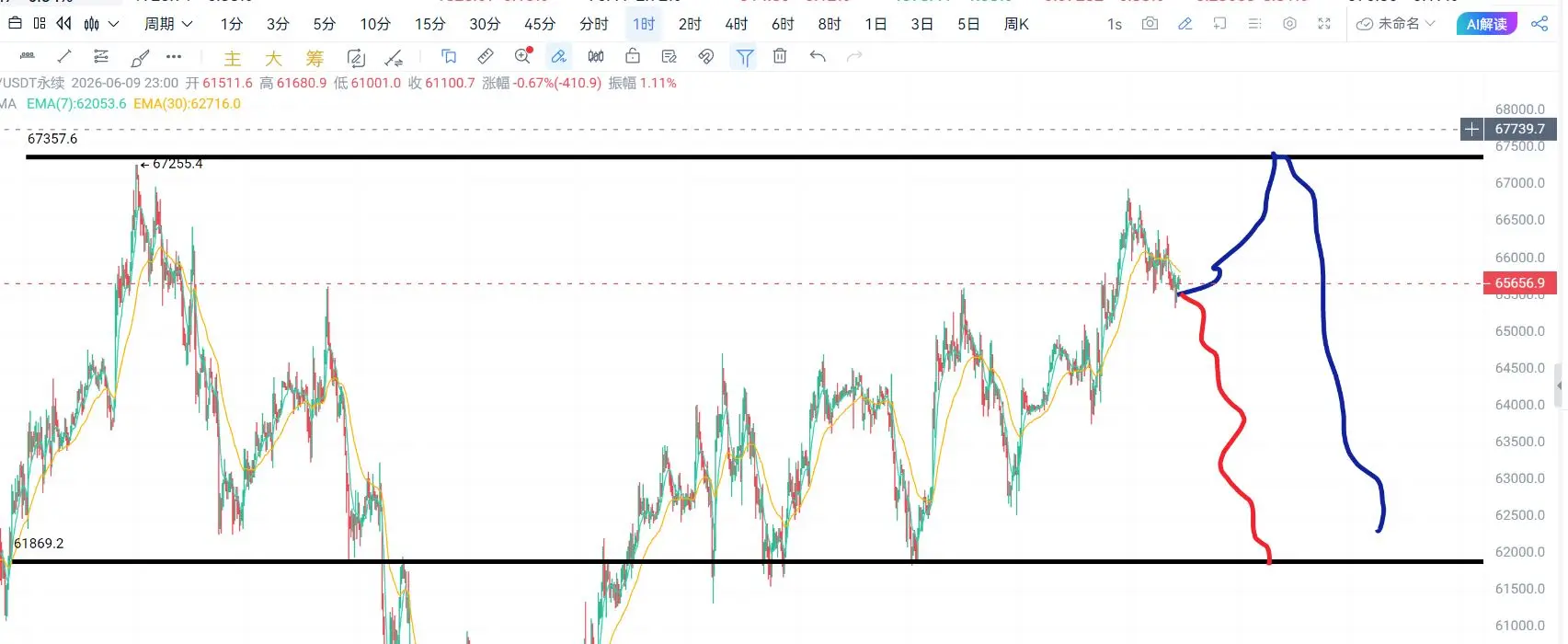Switch to the 2时 timeframe
This screenshot has width=1568, height=644.
[x=690, y=24]
